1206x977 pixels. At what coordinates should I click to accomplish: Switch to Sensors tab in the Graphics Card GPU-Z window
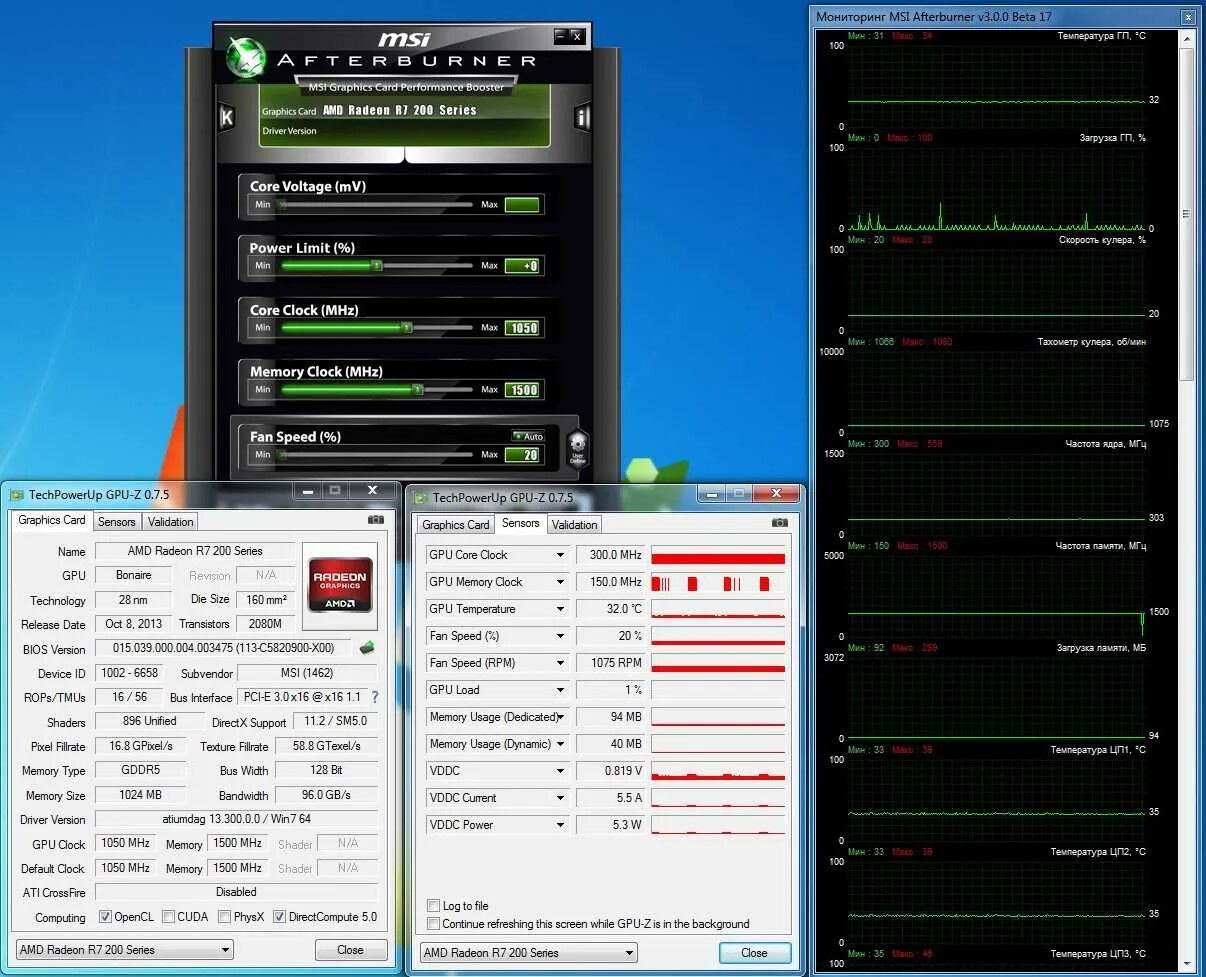116,522
